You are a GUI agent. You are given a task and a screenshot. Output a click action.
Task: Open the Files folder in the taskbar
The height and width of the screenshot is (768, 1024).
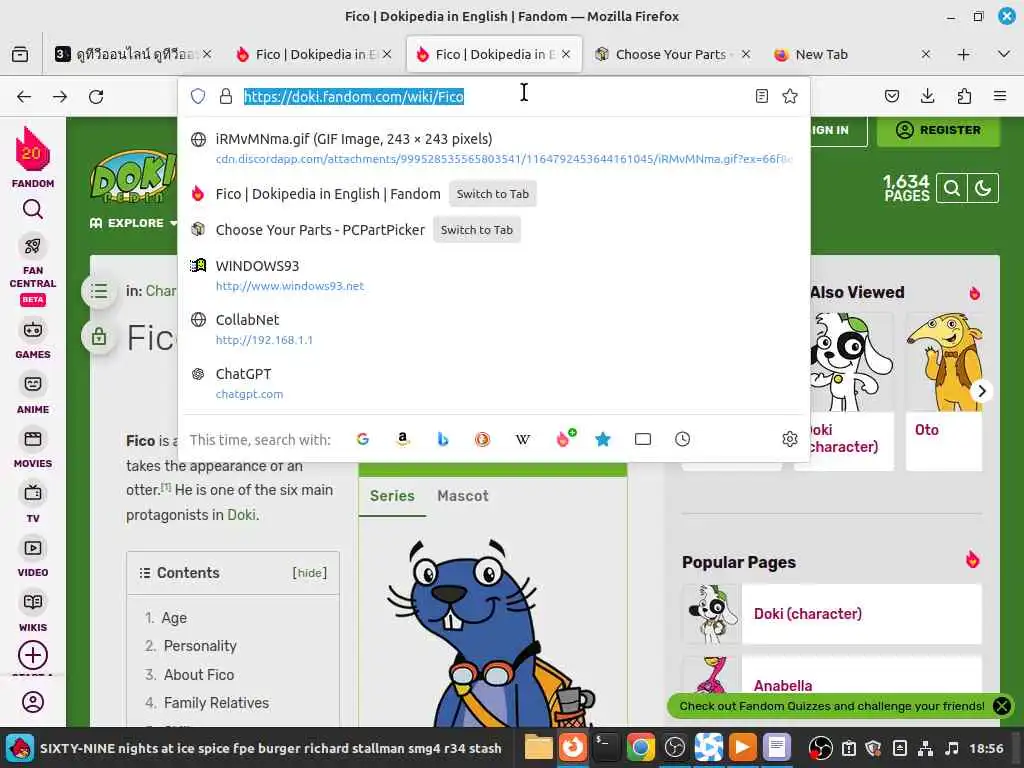pyautogui.click(x=538, y=747)
